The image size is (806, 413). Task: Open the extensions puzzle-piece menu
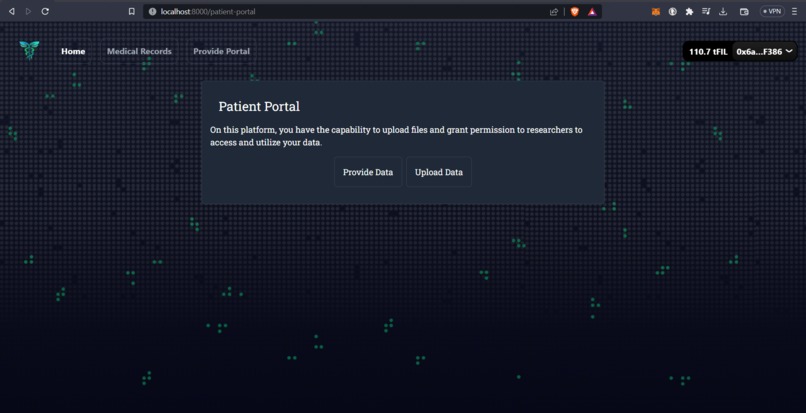pos(689,11)
